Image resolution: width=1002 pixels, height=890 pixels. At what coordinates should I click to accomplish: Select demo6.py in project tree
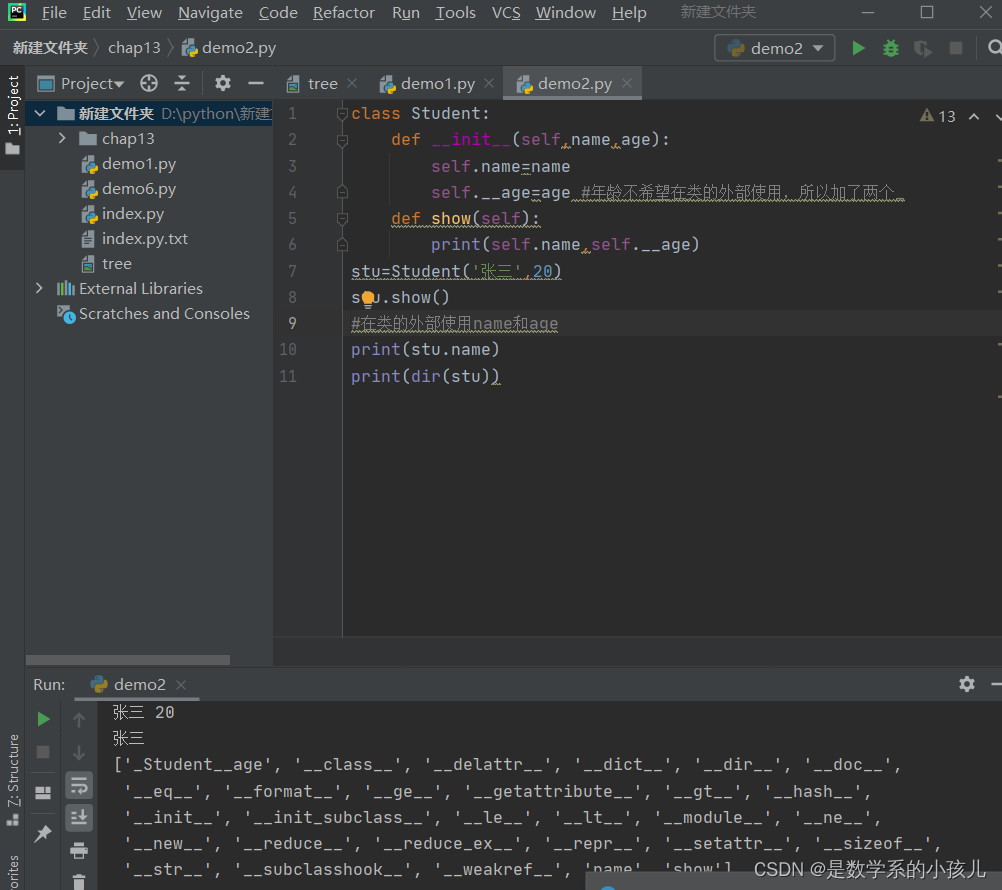coord(128,189)
